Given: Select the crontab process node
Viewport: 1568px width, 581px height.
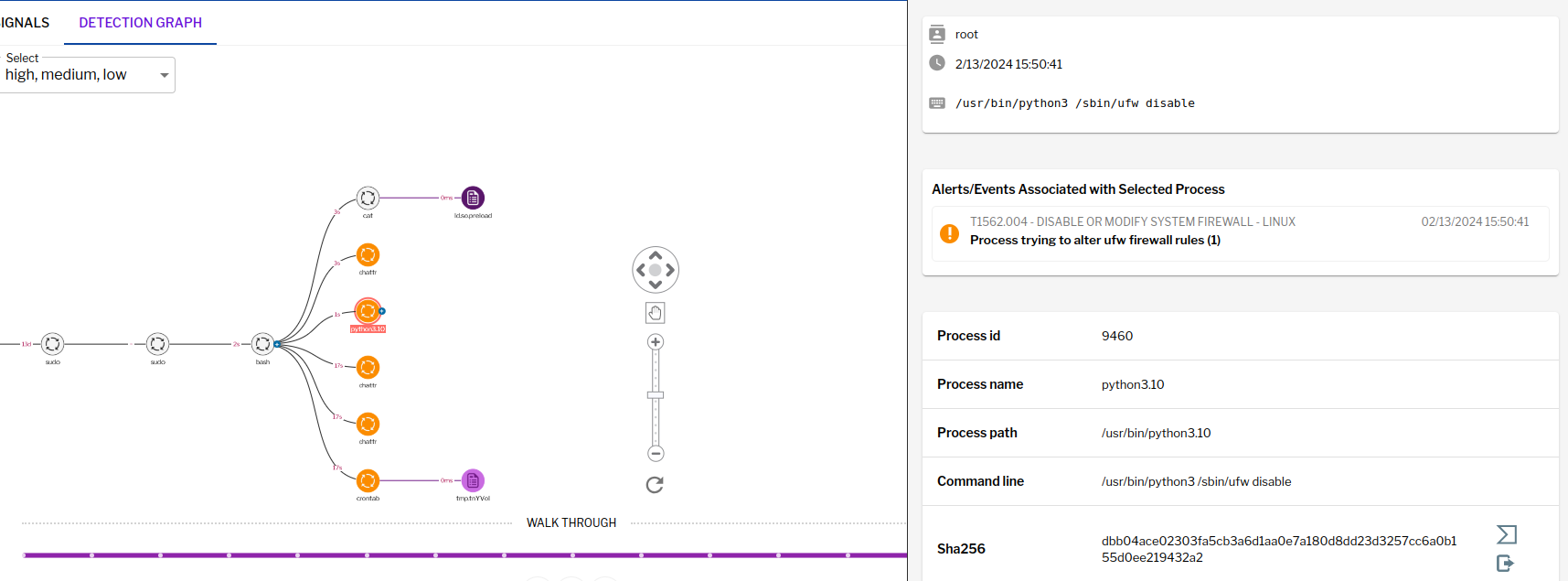Looking at the screenshot, I should pyautogui.click(x=368, y=480).
